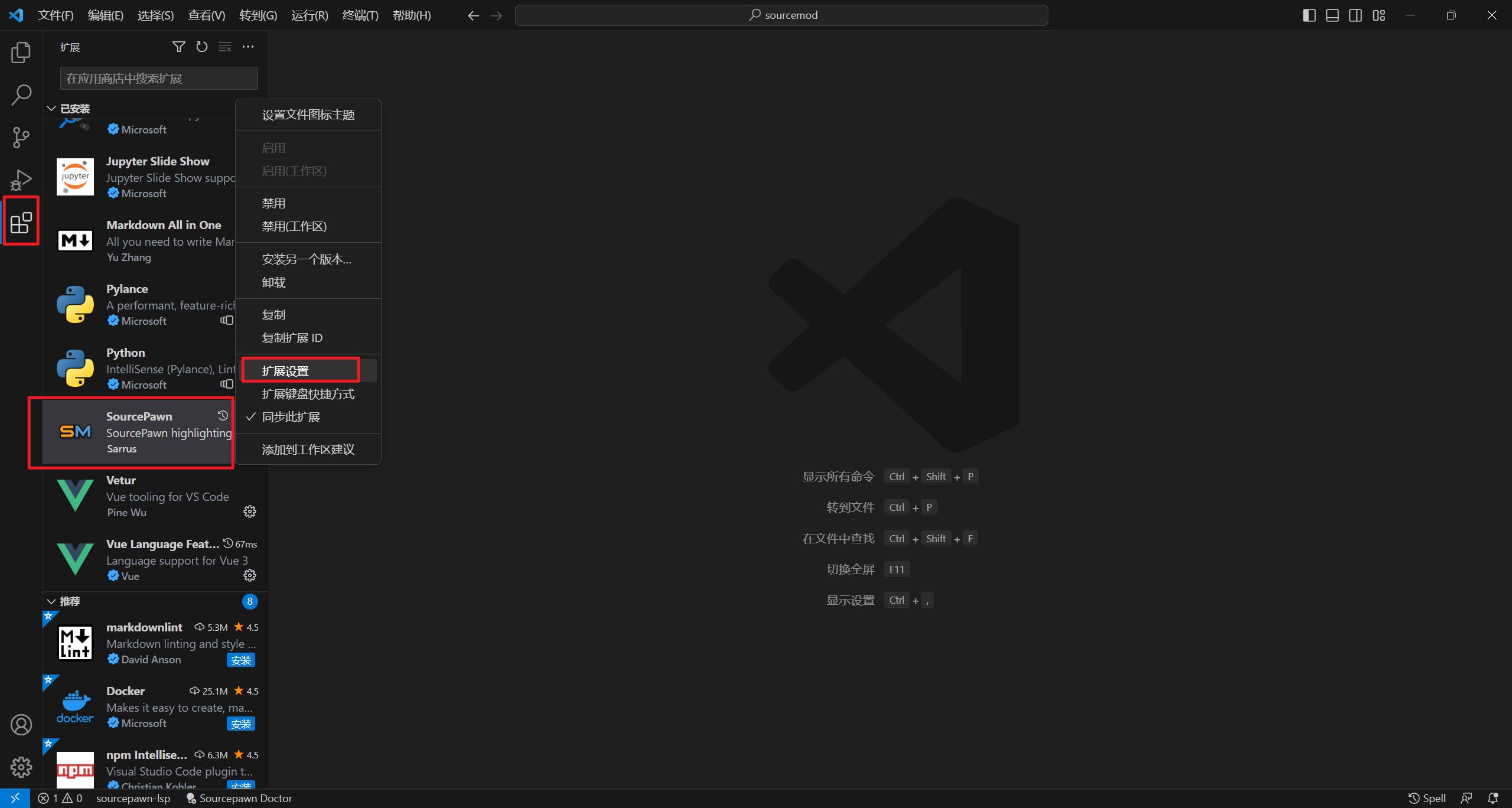Open the Extensions view icon
The image size is (1512, 808).
[21, 222]
